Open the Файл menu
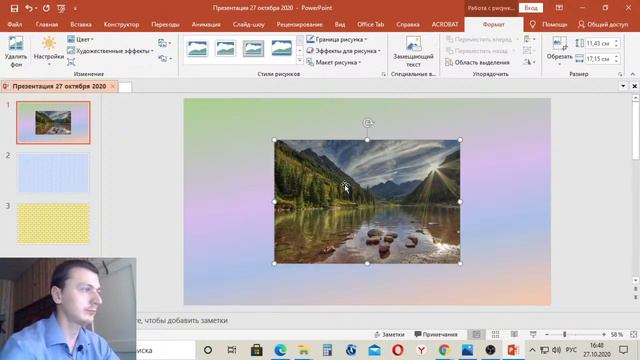 (x=15, y=24)
